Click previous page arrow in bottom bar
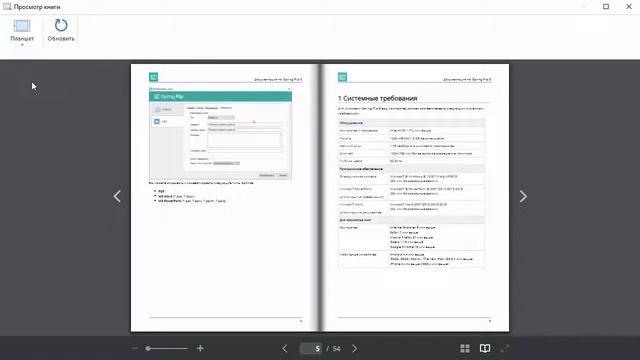This screenshot has width=640, height=360. 284,348
